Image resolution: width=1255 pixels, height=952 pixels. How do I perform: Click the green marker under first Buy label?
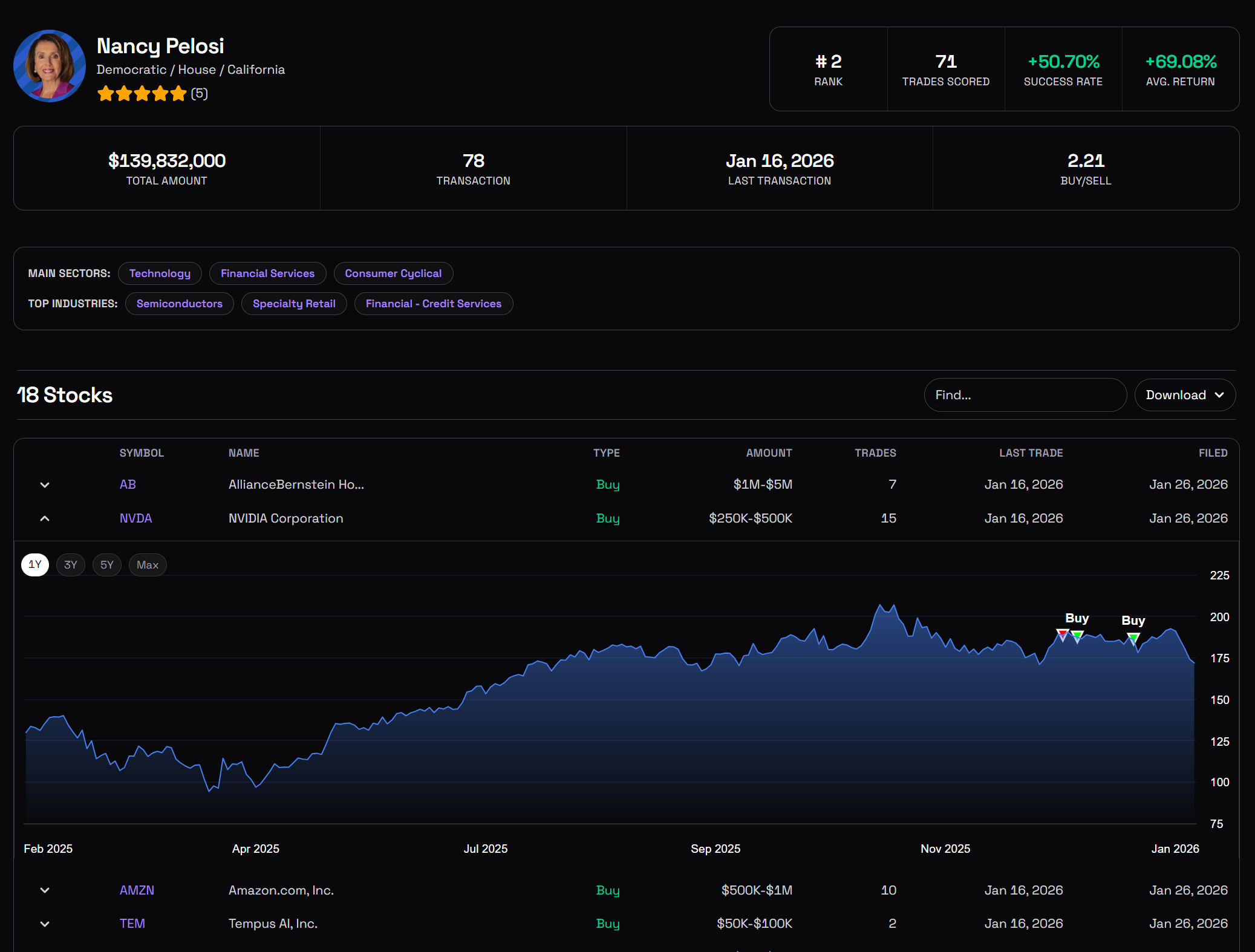1077,636
